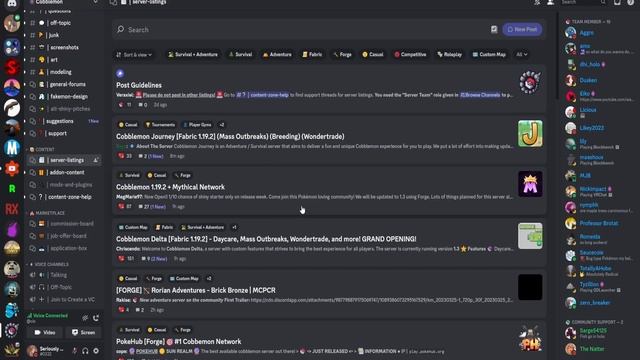
Task: Toggle the Competitive tag filter
Action: (x=410, y=54)
